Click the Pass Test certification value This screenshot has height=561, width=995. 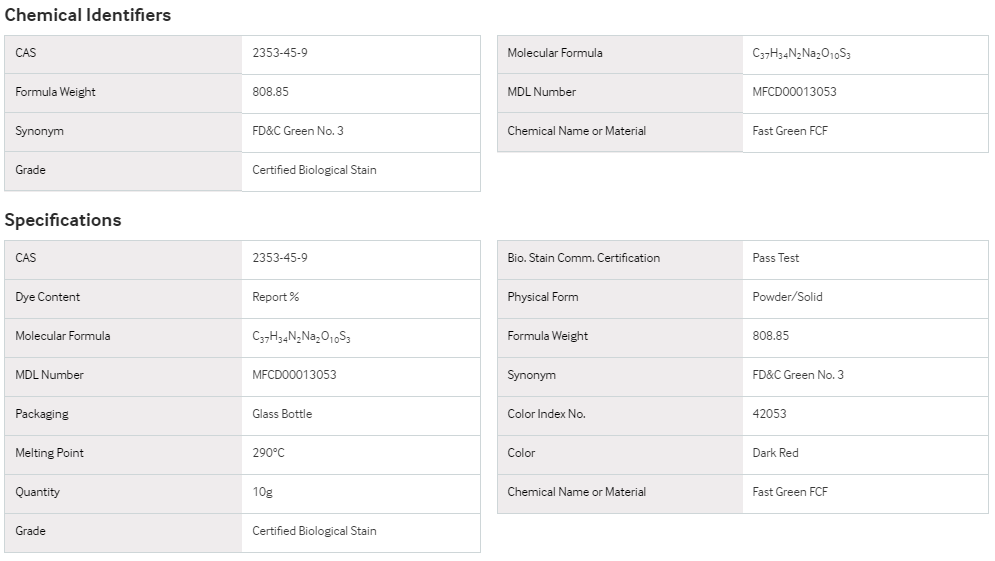coord(775,258)
